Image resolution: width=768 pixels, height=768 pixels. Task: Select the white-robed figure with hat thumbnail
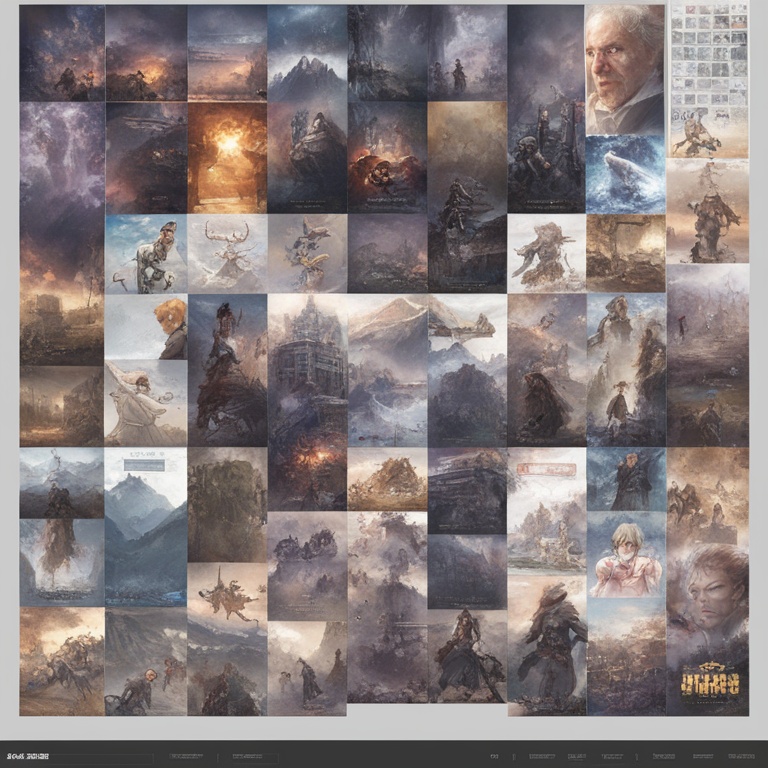point(146,403)
